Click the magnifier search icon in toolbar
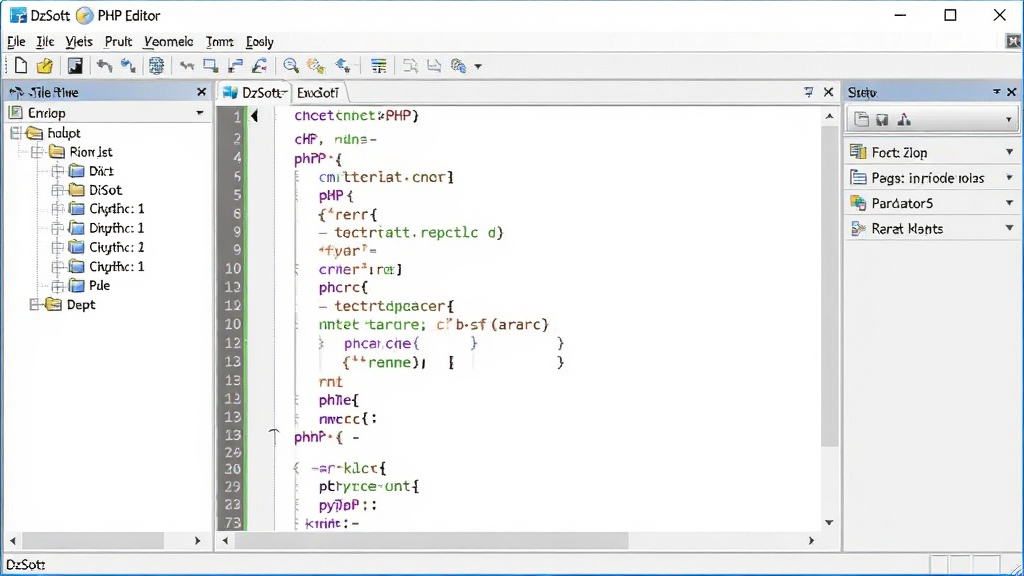 [291, 66]
